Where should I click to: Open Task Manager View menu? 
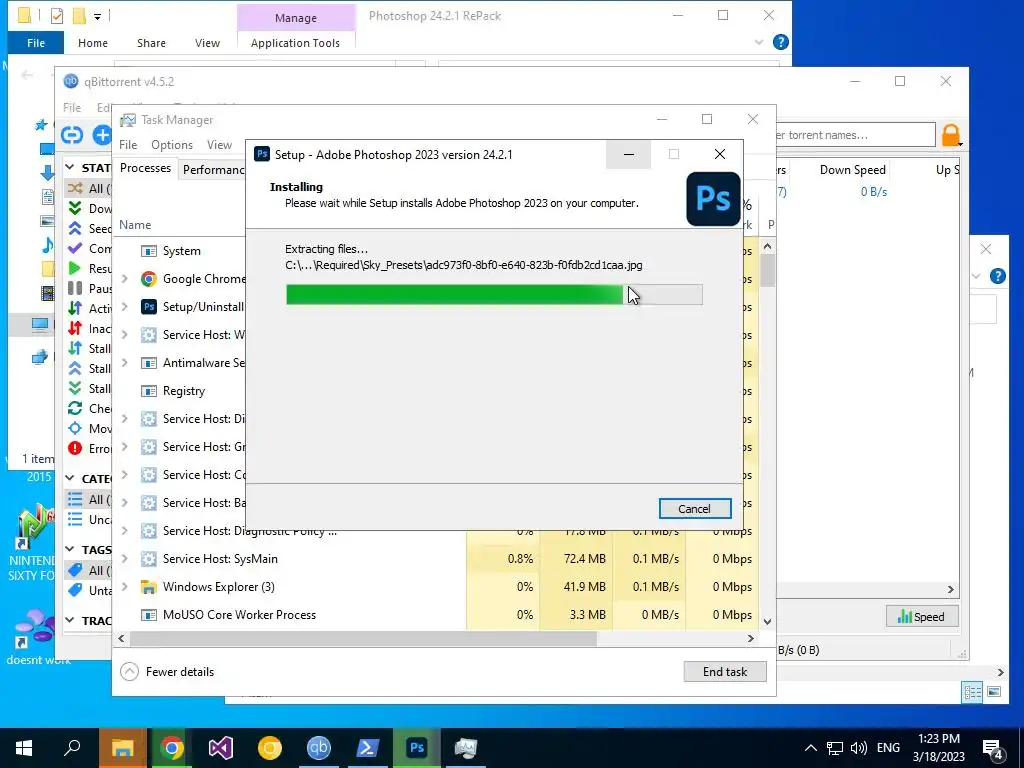[x=219, y=145]
